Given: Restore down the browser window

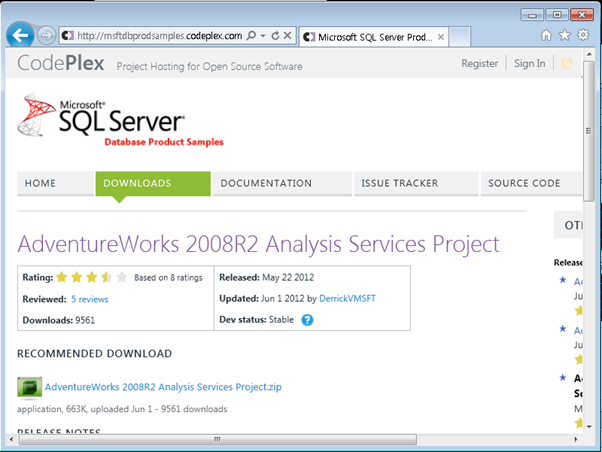Looking at the screenshot, I should [557, 15].
